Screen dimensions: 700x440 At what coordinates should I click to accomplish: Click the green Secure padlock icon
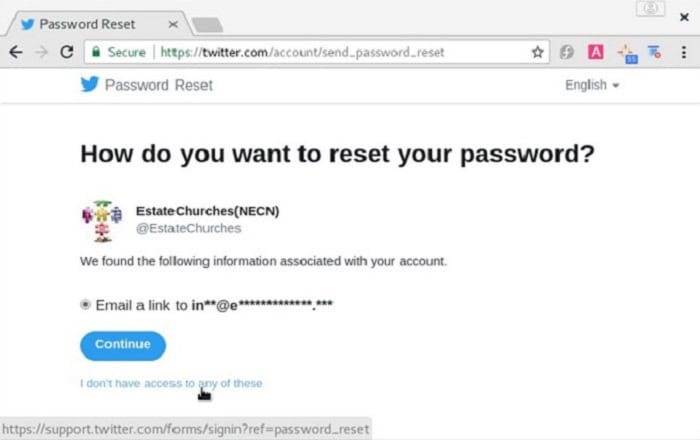[96, 52]
